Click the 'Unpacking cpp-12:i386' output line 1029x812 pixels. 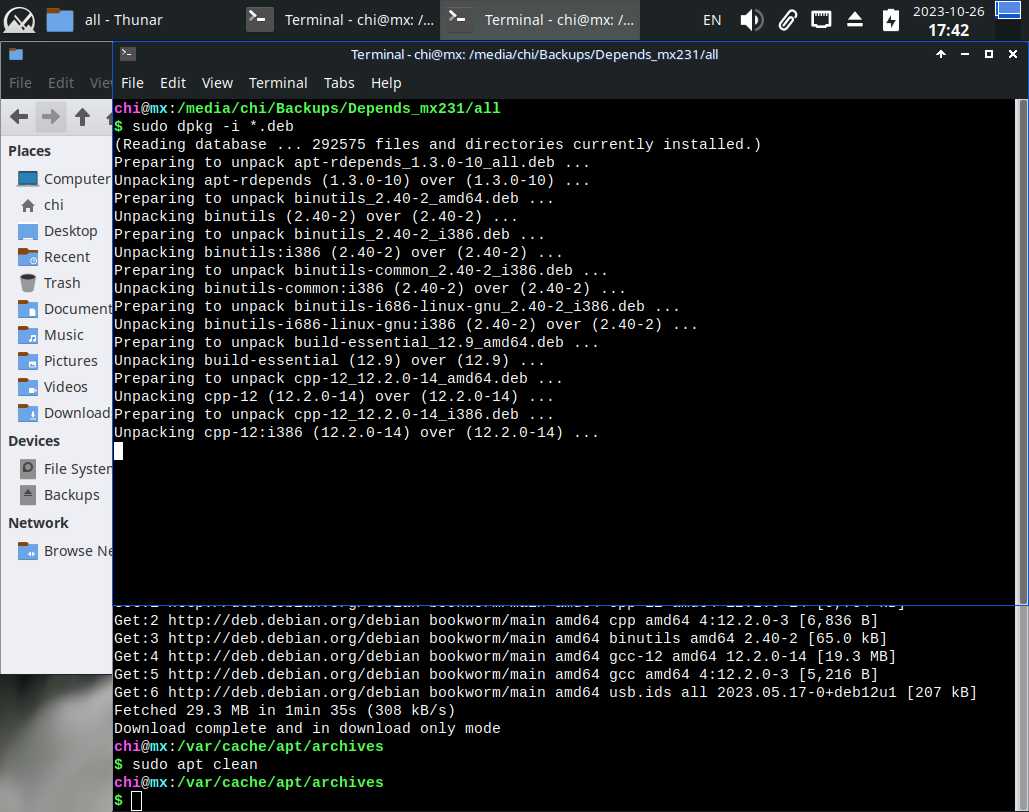pyautogui.click(x=356, y=433)
